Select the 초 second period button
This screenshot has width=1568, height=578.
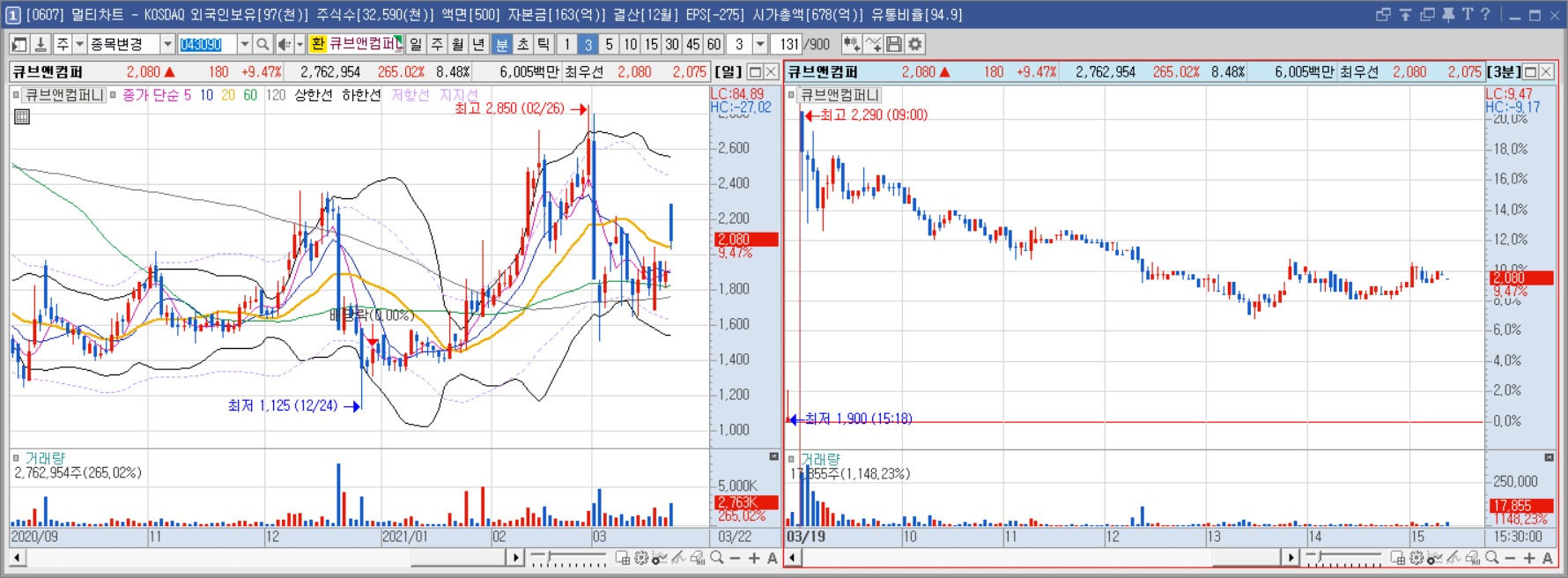523,44
